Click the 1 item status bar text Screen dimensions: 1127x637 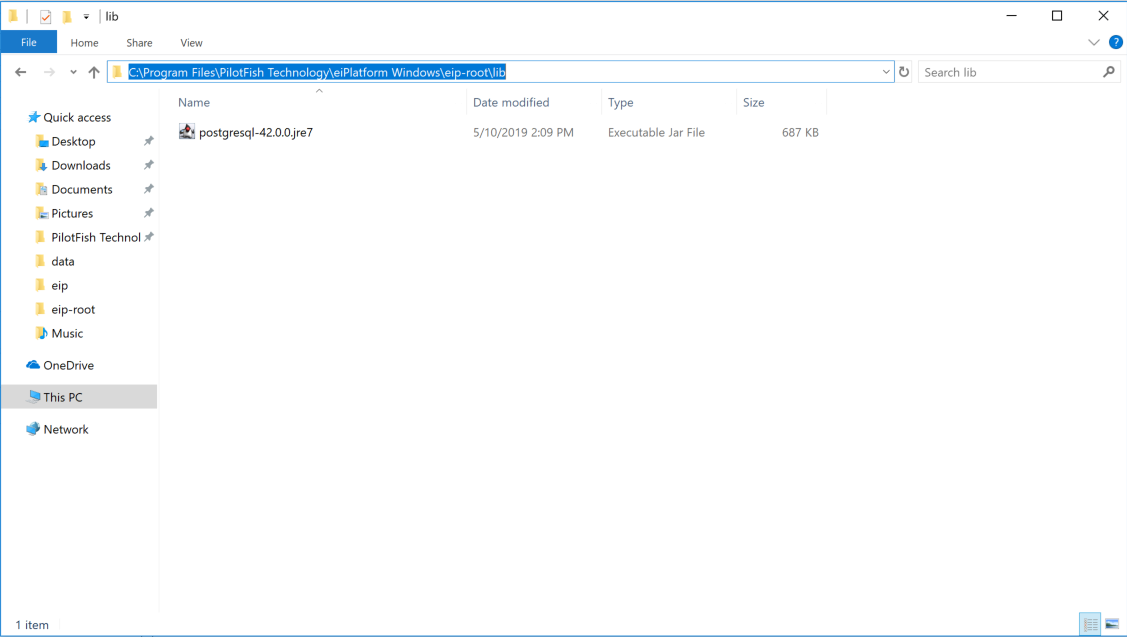[x=32, y=625]
